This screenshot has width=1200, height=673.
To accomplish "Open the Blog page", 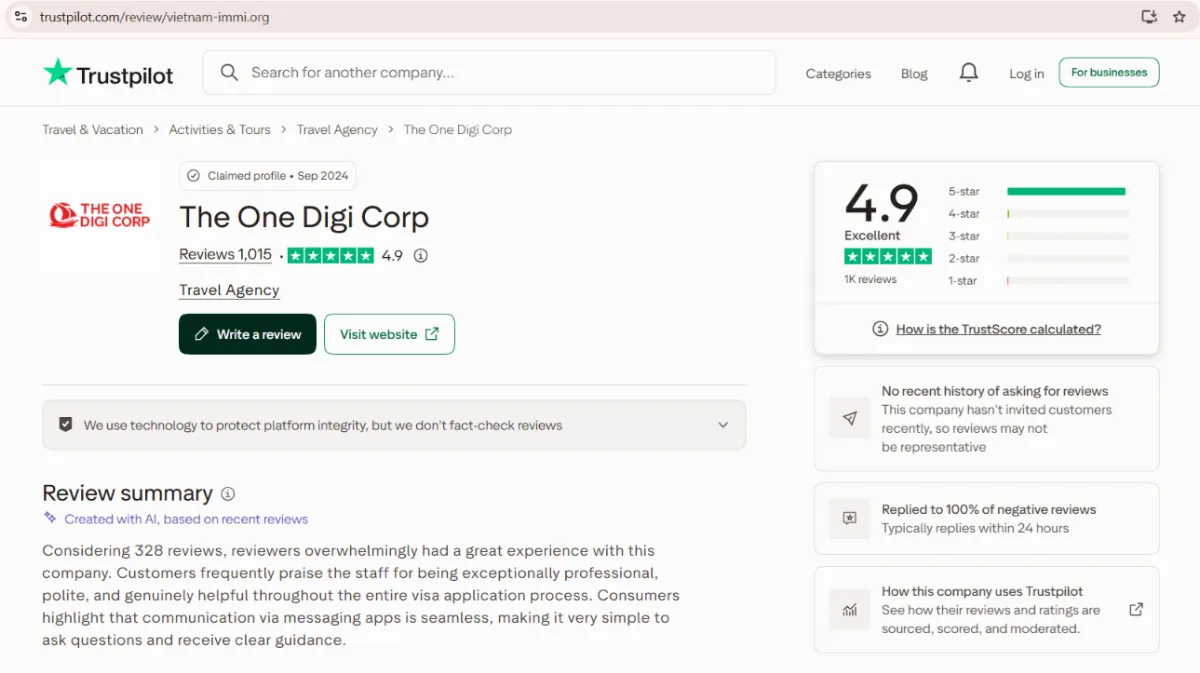I will tap(914, 74).
